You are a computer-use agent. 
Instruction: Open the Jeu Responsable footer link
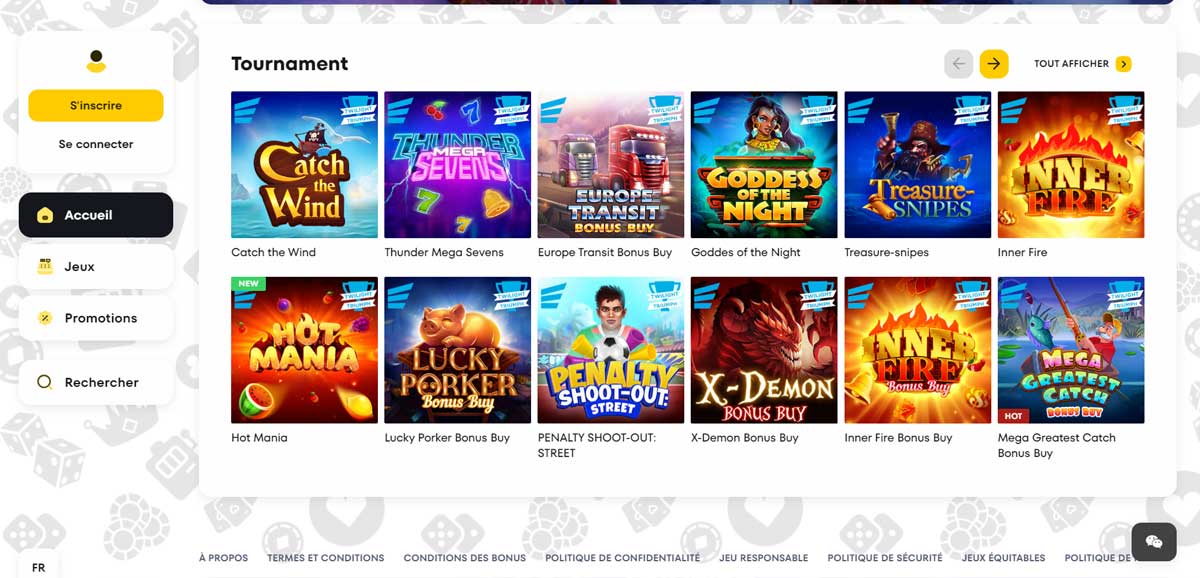pyautogui.click(x=764, y=558)
